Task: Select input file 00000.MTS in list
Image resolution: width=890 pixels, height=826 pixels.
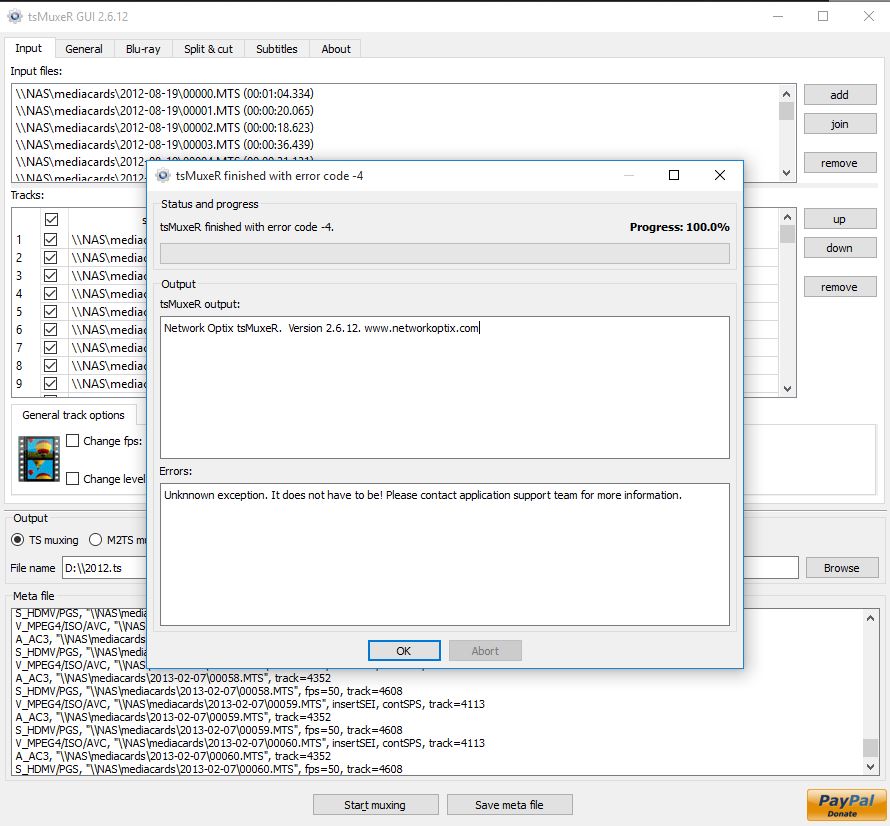Action: [x=165, y=94]
